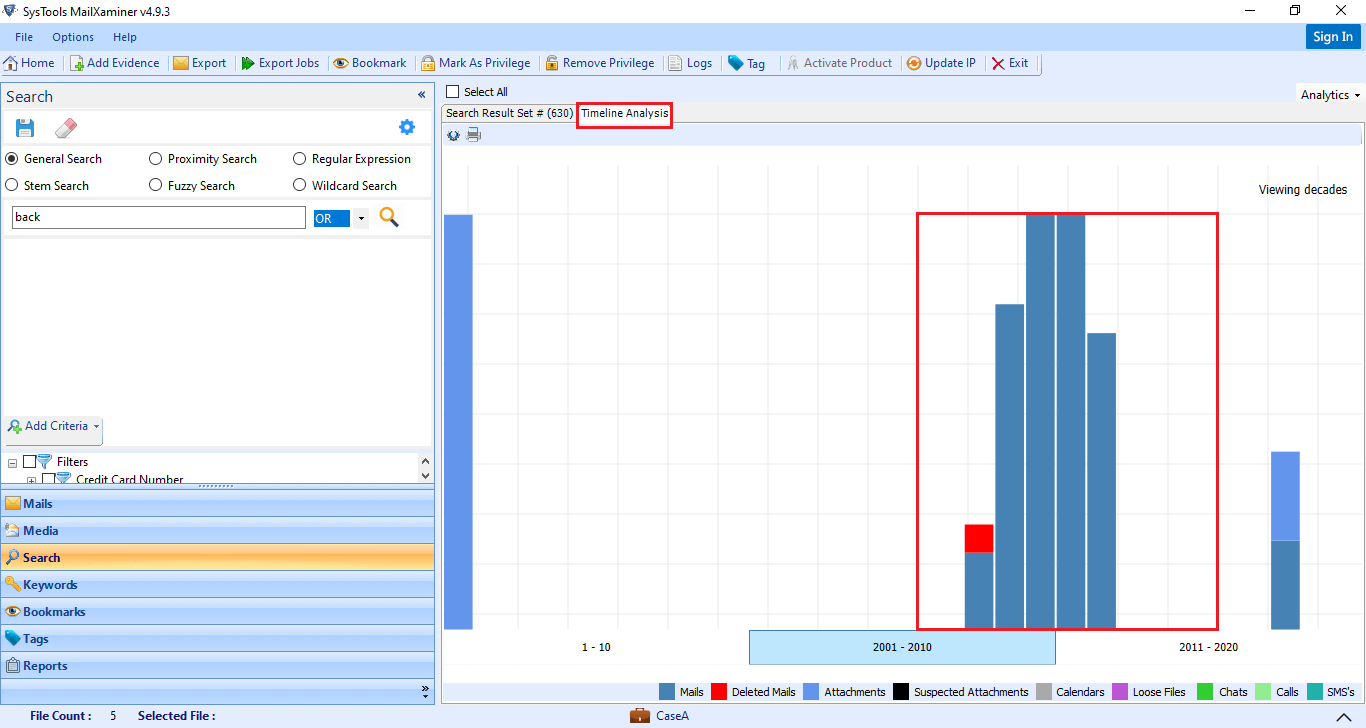The image size is (1366, 728).
Task: Select the Regular Expression radio button
Action: coord(300,159)
